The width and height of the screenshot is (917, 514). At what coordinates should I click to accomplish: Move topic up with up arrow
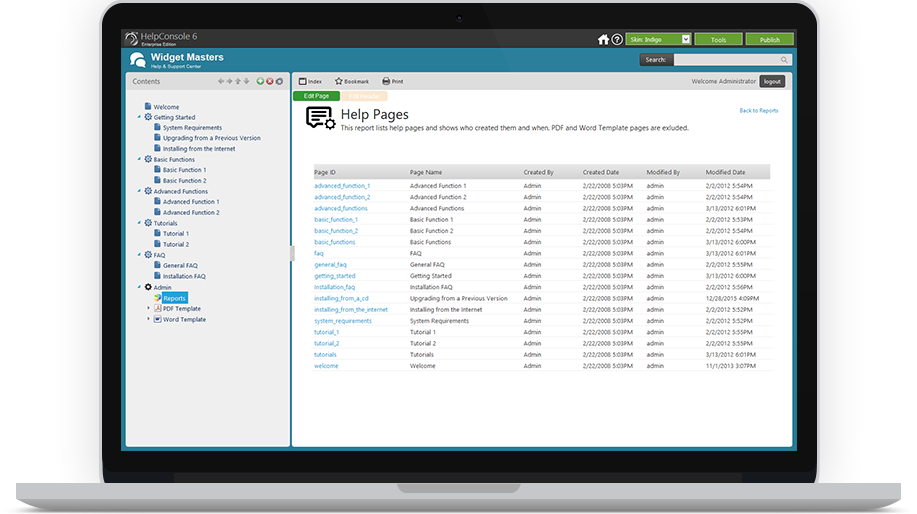pyautogui.click(x=238, y=81)
